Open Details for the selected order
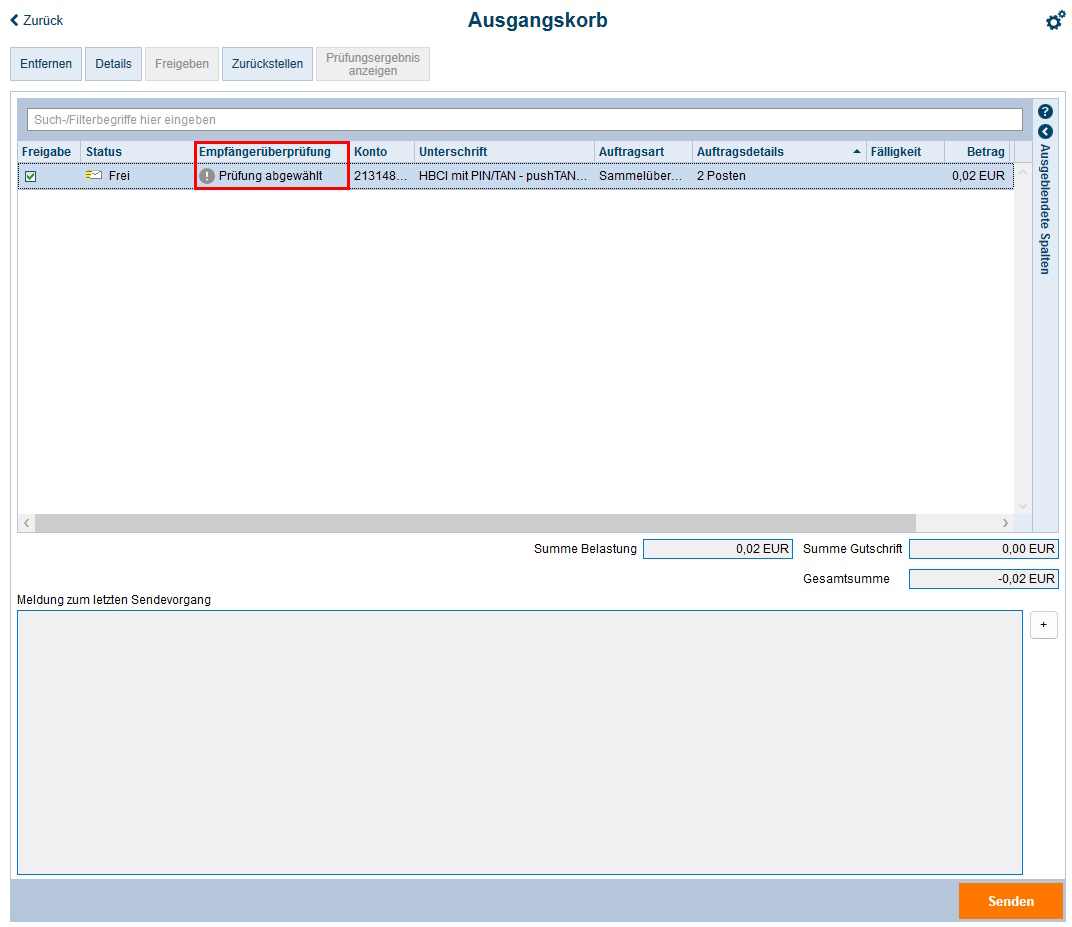 coord(113,64)
